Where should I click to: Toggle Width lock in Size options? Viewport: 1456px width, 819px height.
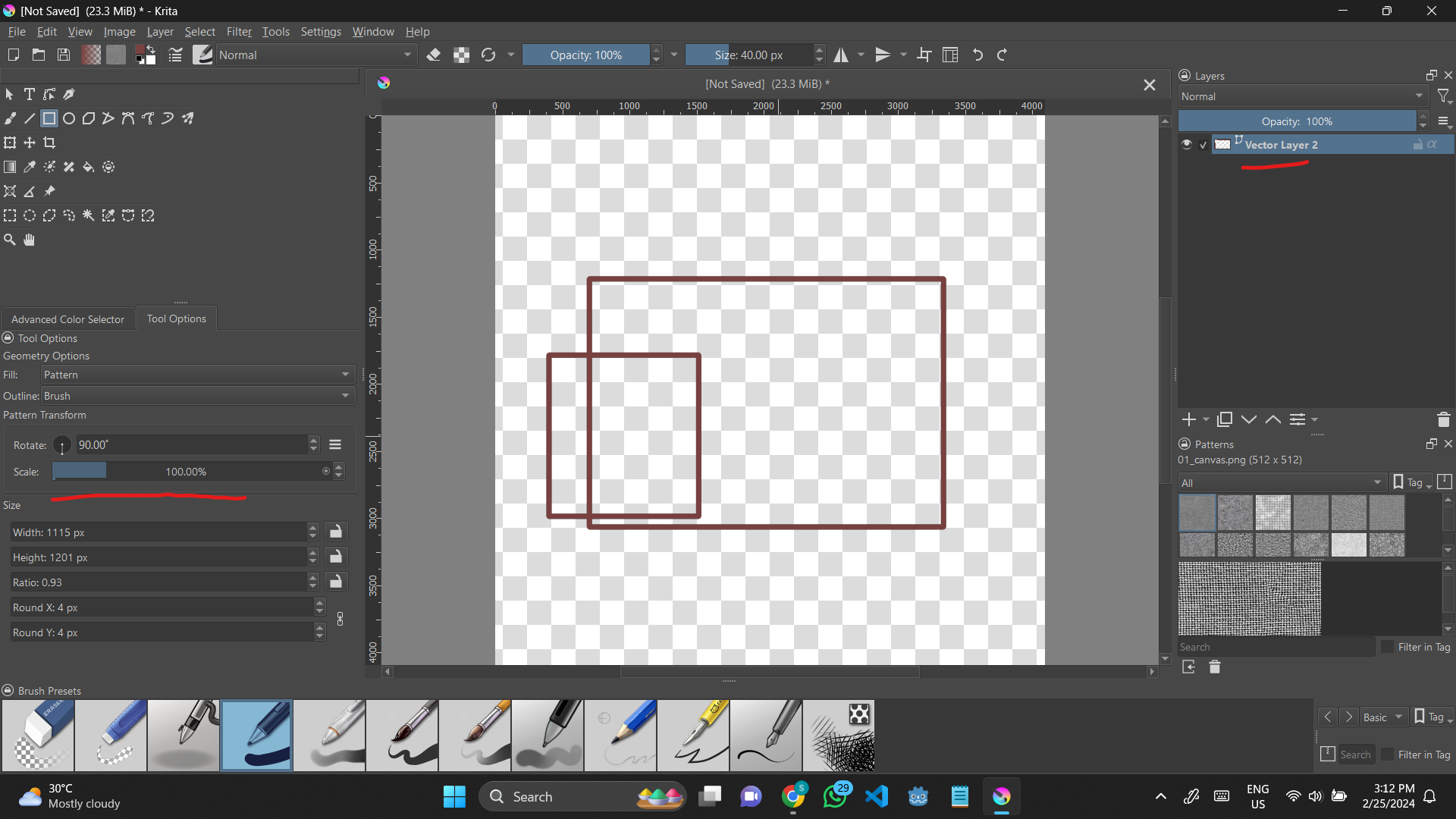coord(336,532)
